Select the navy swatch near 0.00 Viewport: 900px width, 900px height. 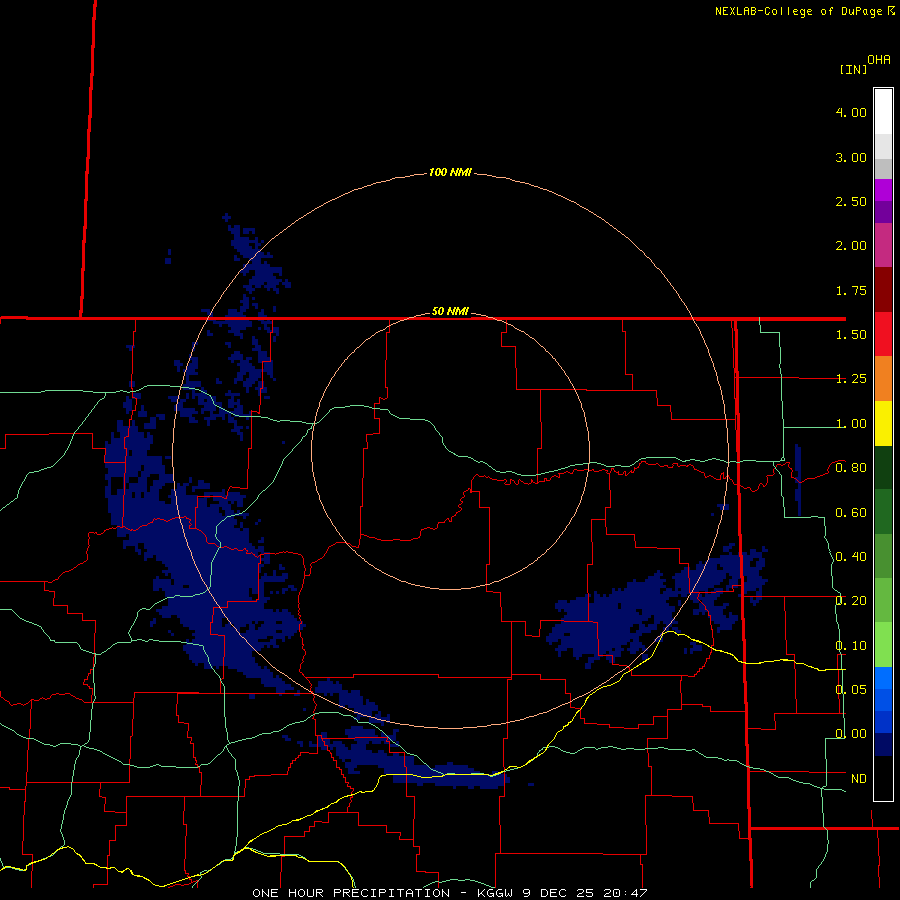click(883, 744)
